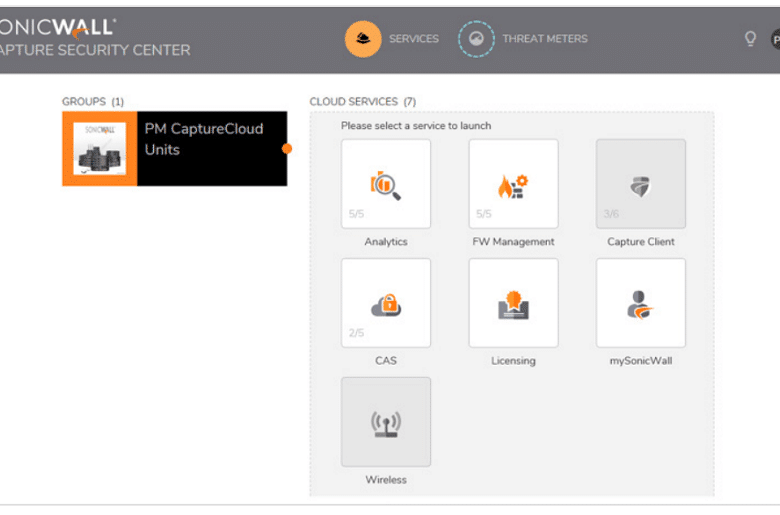The image size is (780, 515).
Task: Click the lightbulb tips icon
Action: pyautogui.click(x=750, y=38)
